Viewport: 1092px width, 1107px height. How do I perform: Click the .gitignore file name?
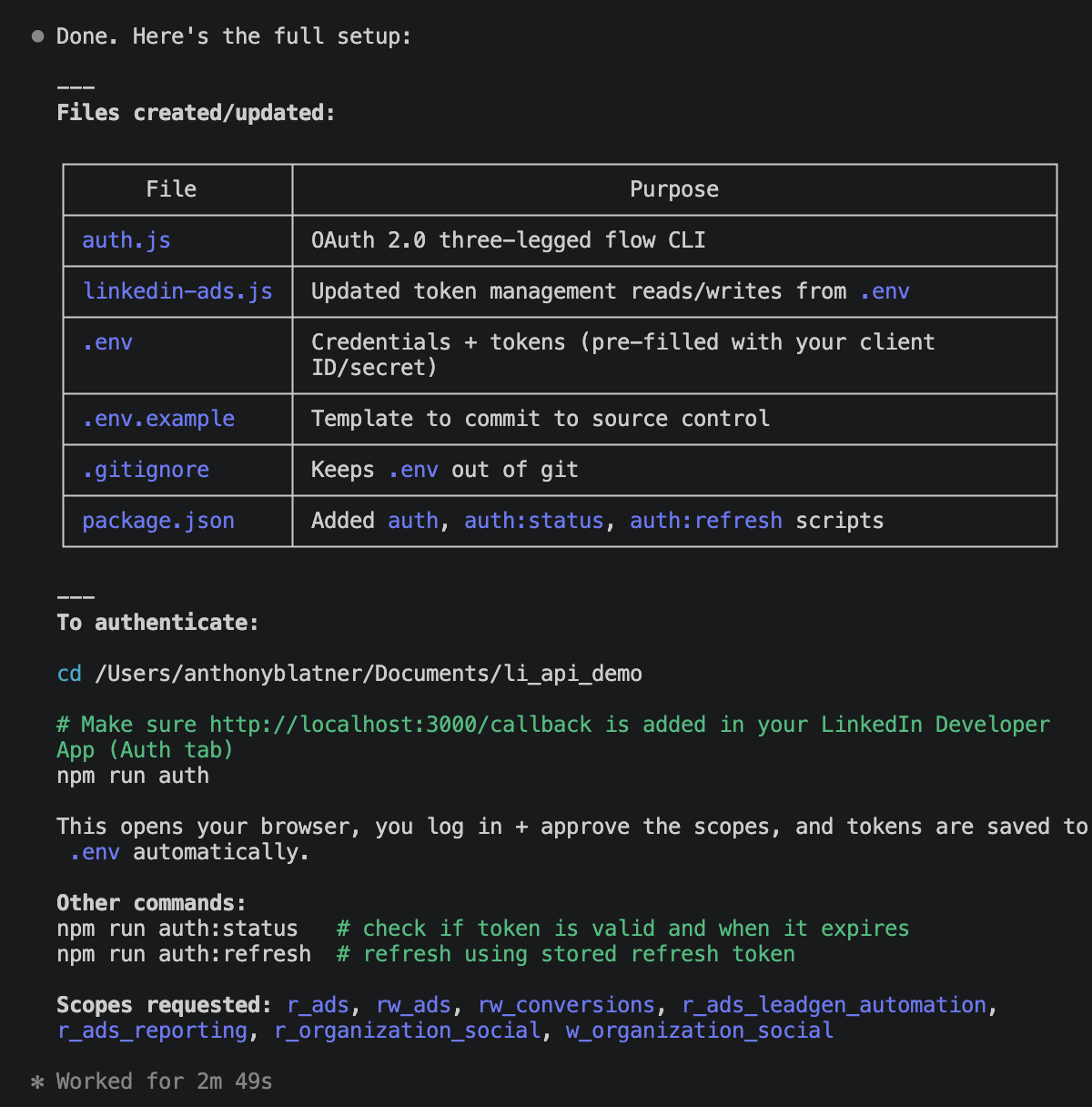pyautogui.click(x=146, y=470)
